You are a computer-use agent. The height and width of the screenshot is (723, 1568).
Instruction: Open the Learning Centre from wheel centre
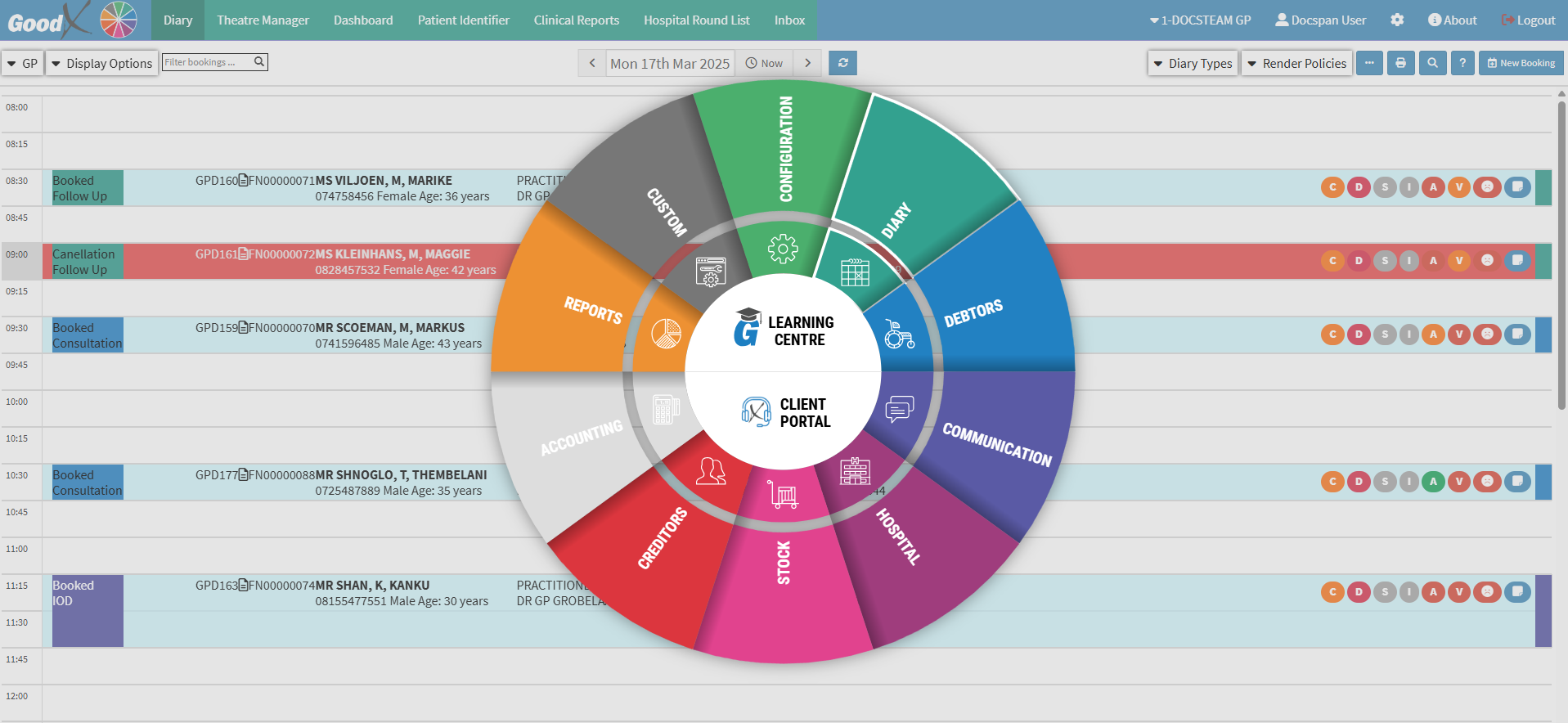tap(784, 330)
